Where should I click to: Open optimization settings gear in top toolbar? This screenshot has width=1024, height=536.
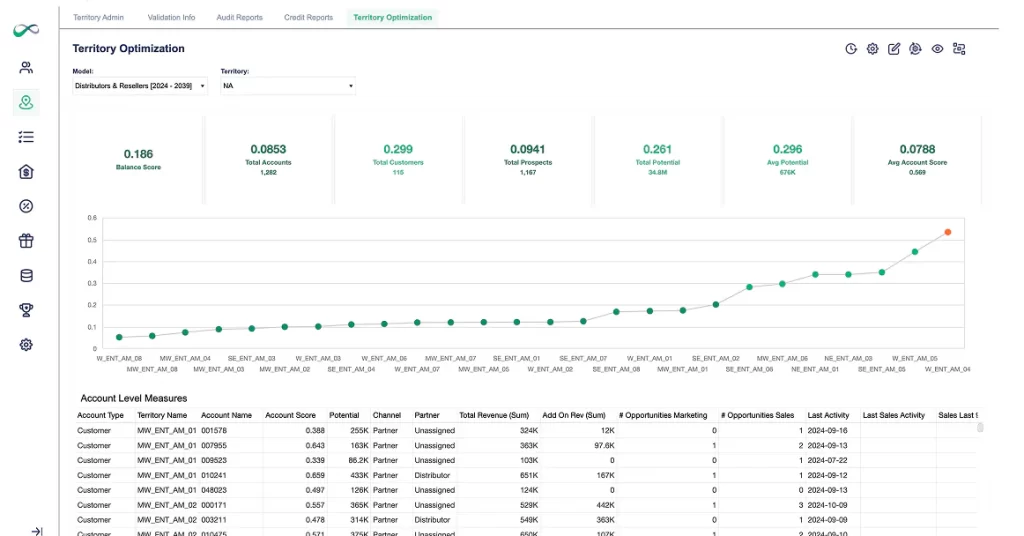(872, 49)
